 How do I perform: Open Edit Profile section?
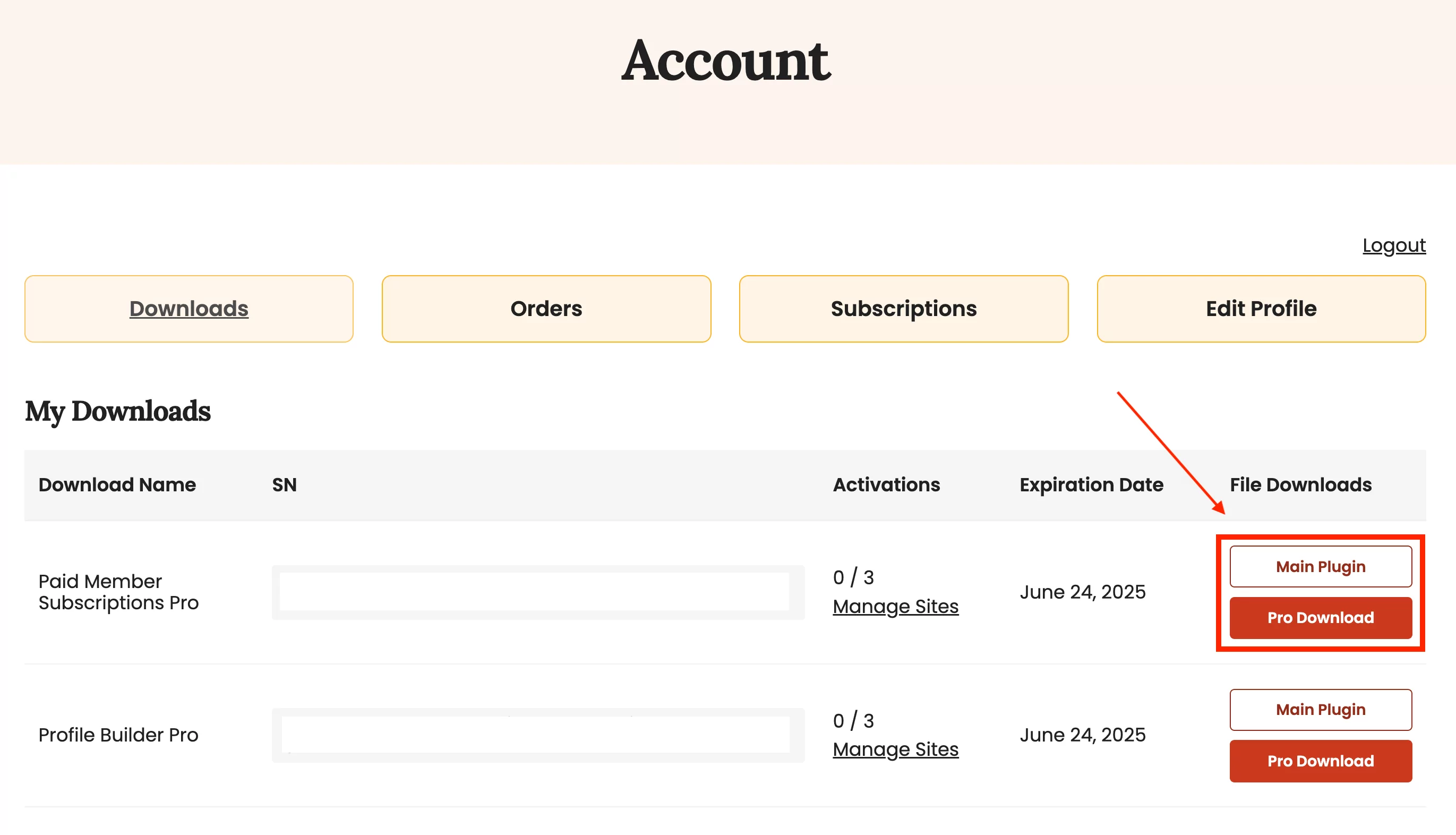tap(1261, 308)
